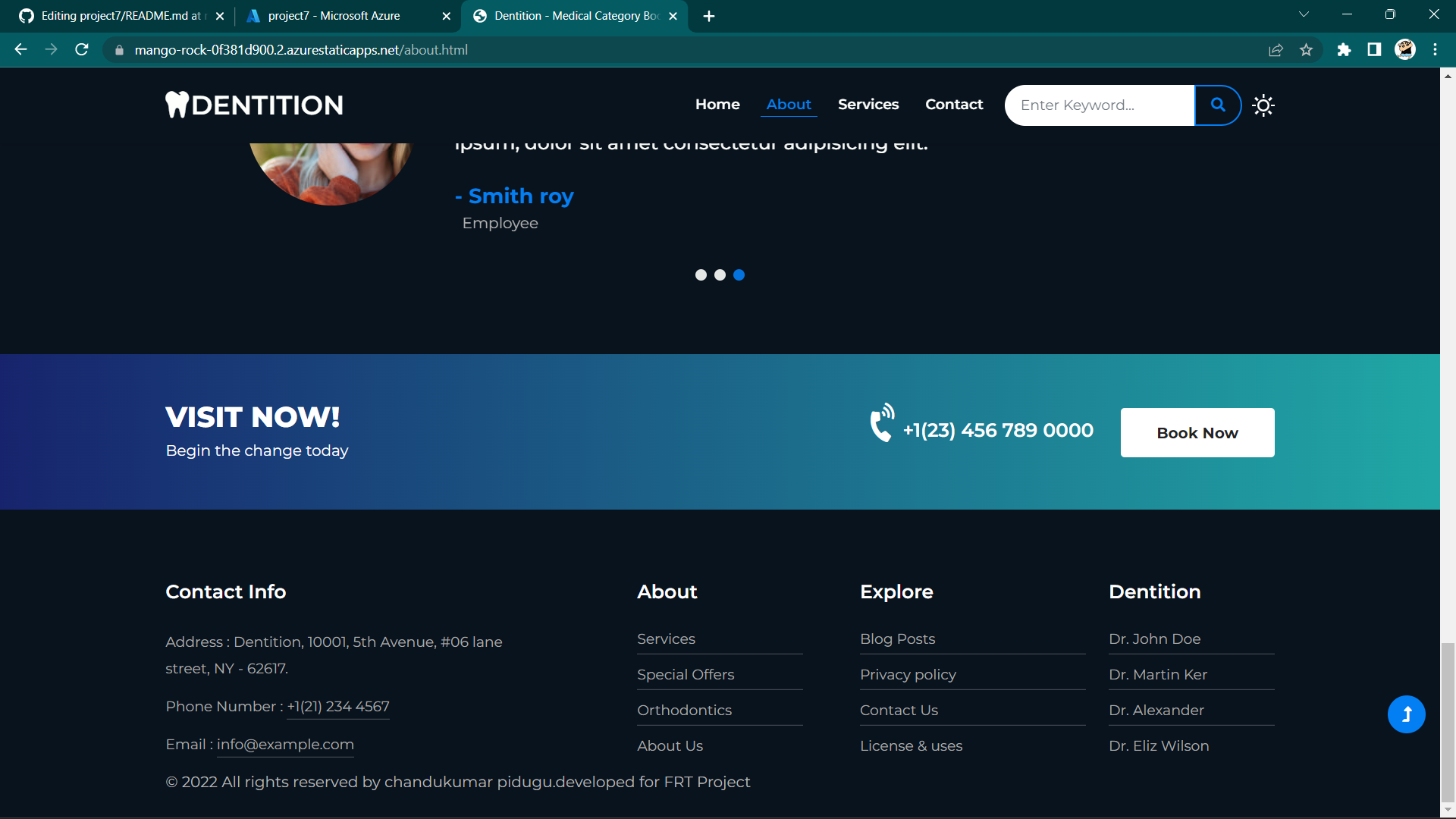1456x819 pixels.
Task: Select the first carousel dot indicator
Action: point(701,275)
